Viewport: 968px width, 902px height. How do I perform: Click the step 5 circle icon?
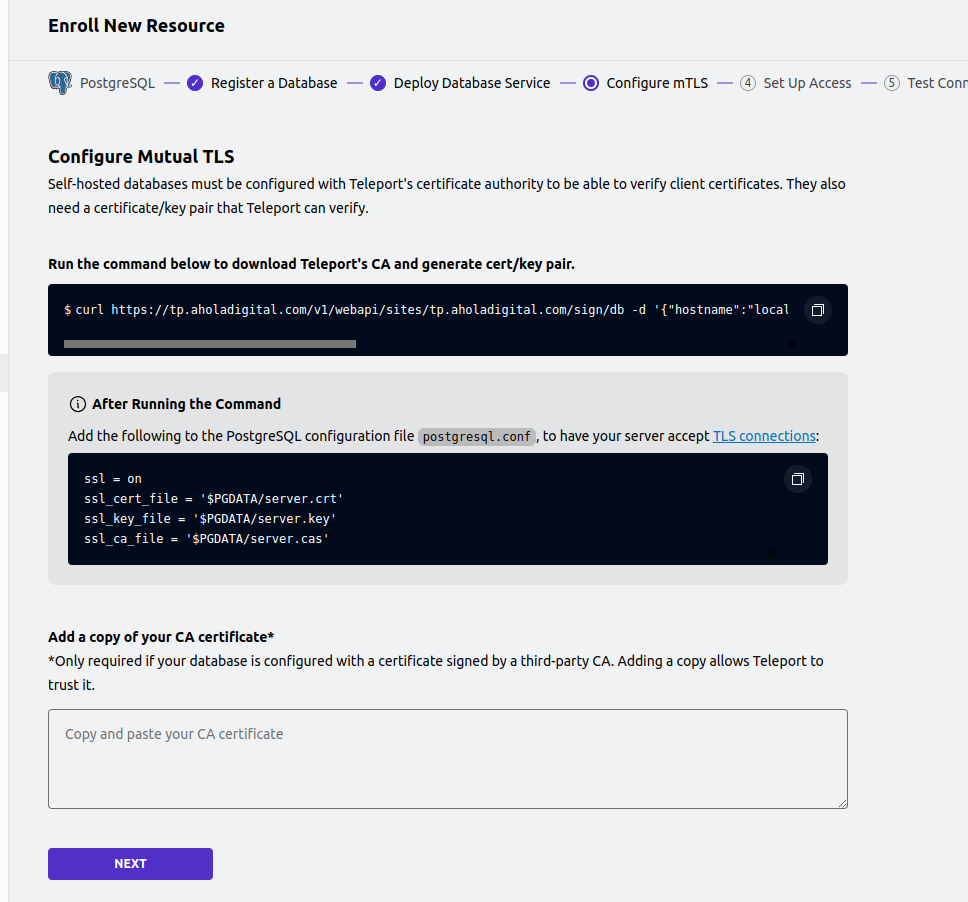tap(891, 83)
